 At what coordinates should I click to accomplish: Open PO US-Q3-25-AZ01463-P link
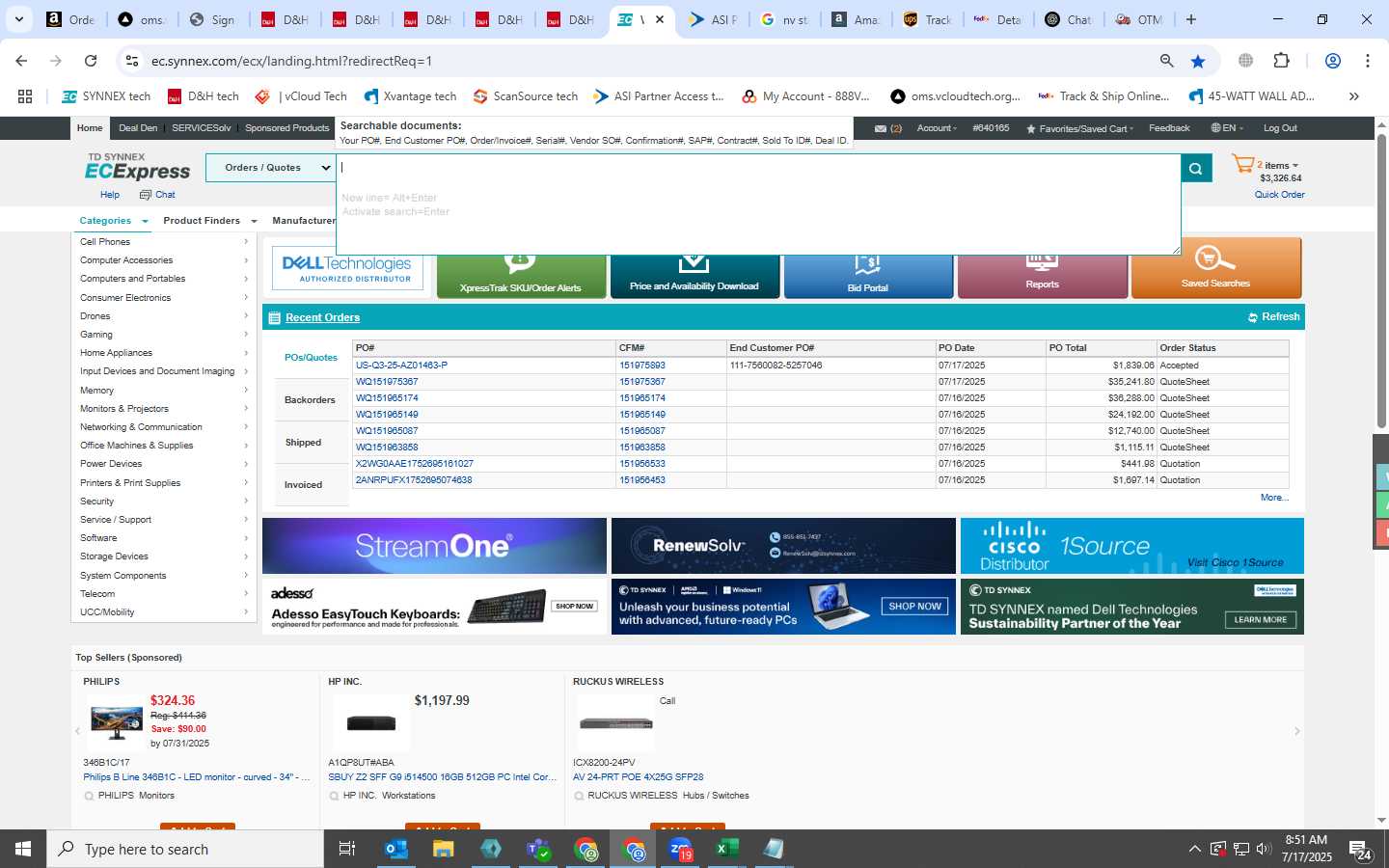[401, 366]
